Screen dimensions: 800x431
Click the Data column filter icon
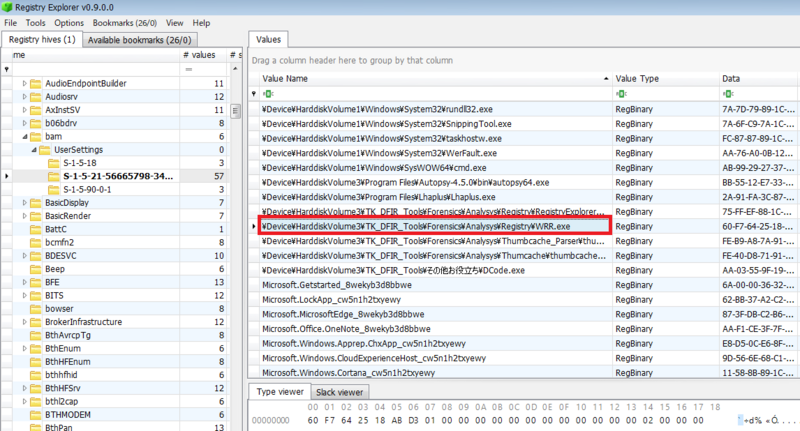[x=728, y=94]
